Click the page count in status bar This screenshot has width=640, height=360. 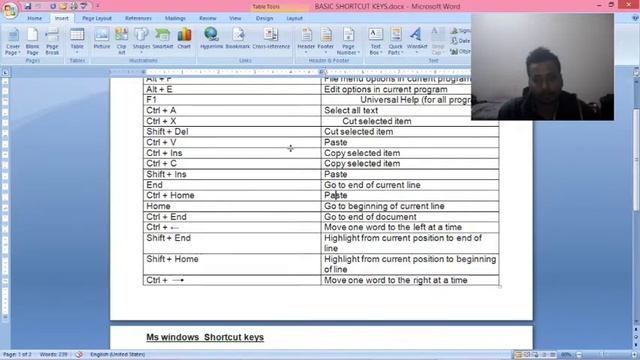pyautogui.click(x=17, y=355)
